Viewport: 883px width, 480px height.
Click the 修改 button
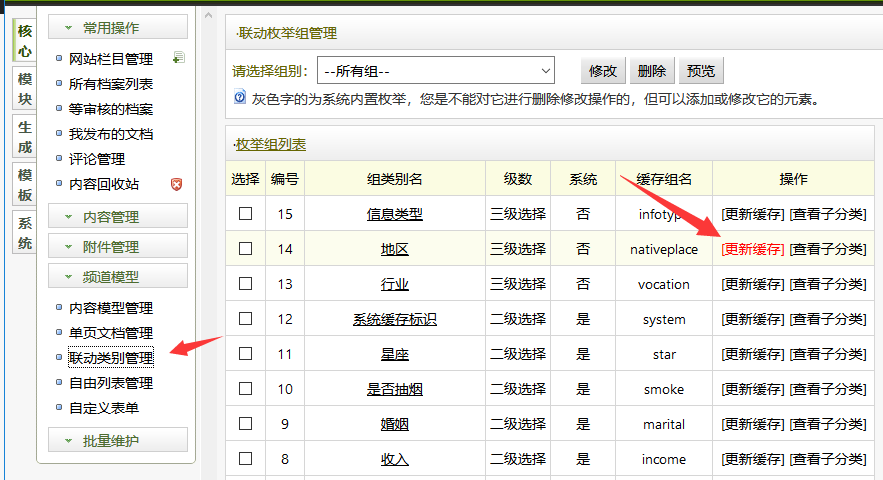click(x=603, y=70)
